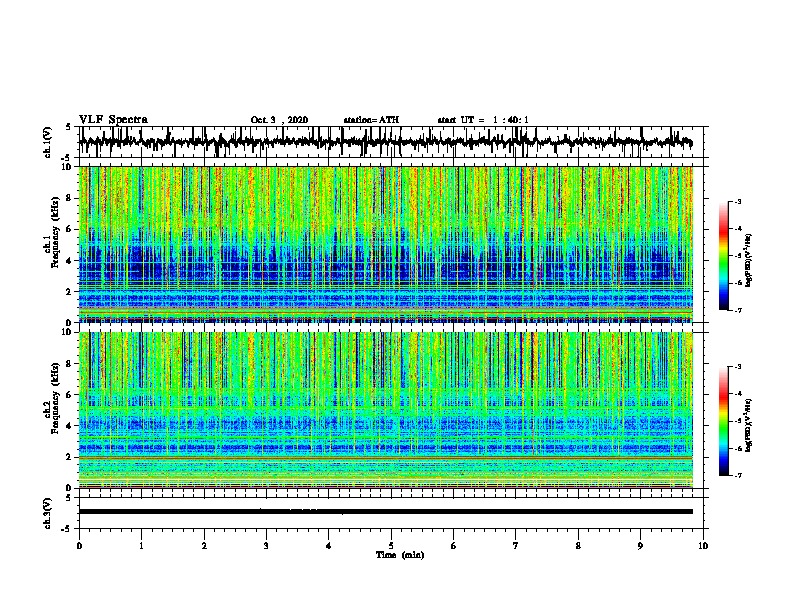
Task: Click time axis tick label '9'
Action: pos(640,546)
